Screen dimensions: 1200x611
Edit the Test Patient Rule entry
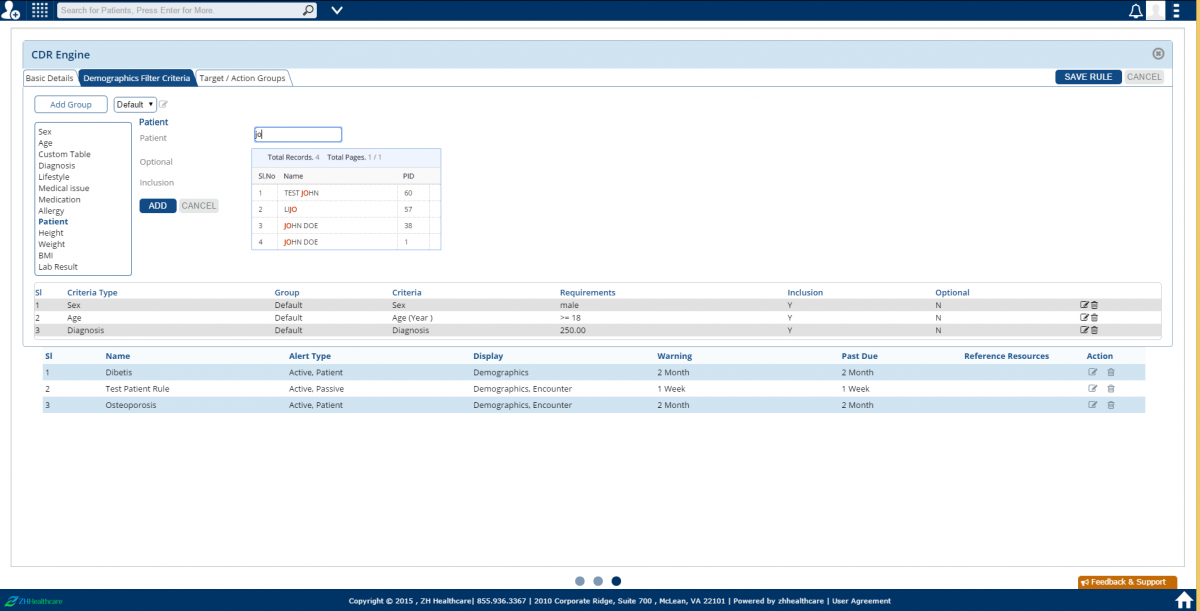click(1092, 388)
